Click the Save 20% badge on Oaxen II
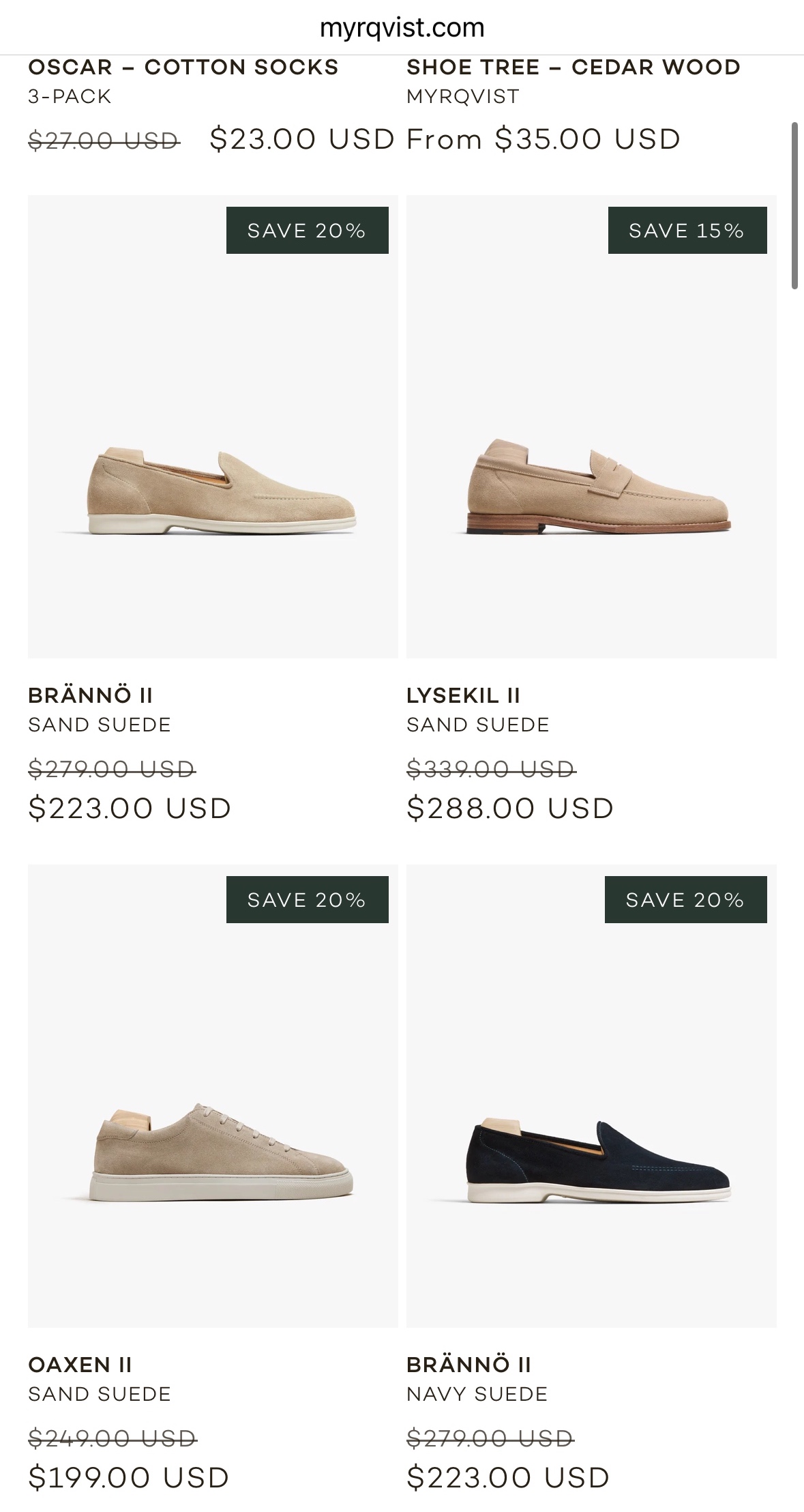This screenshot has width=804, height=1512. coord(307,900)
